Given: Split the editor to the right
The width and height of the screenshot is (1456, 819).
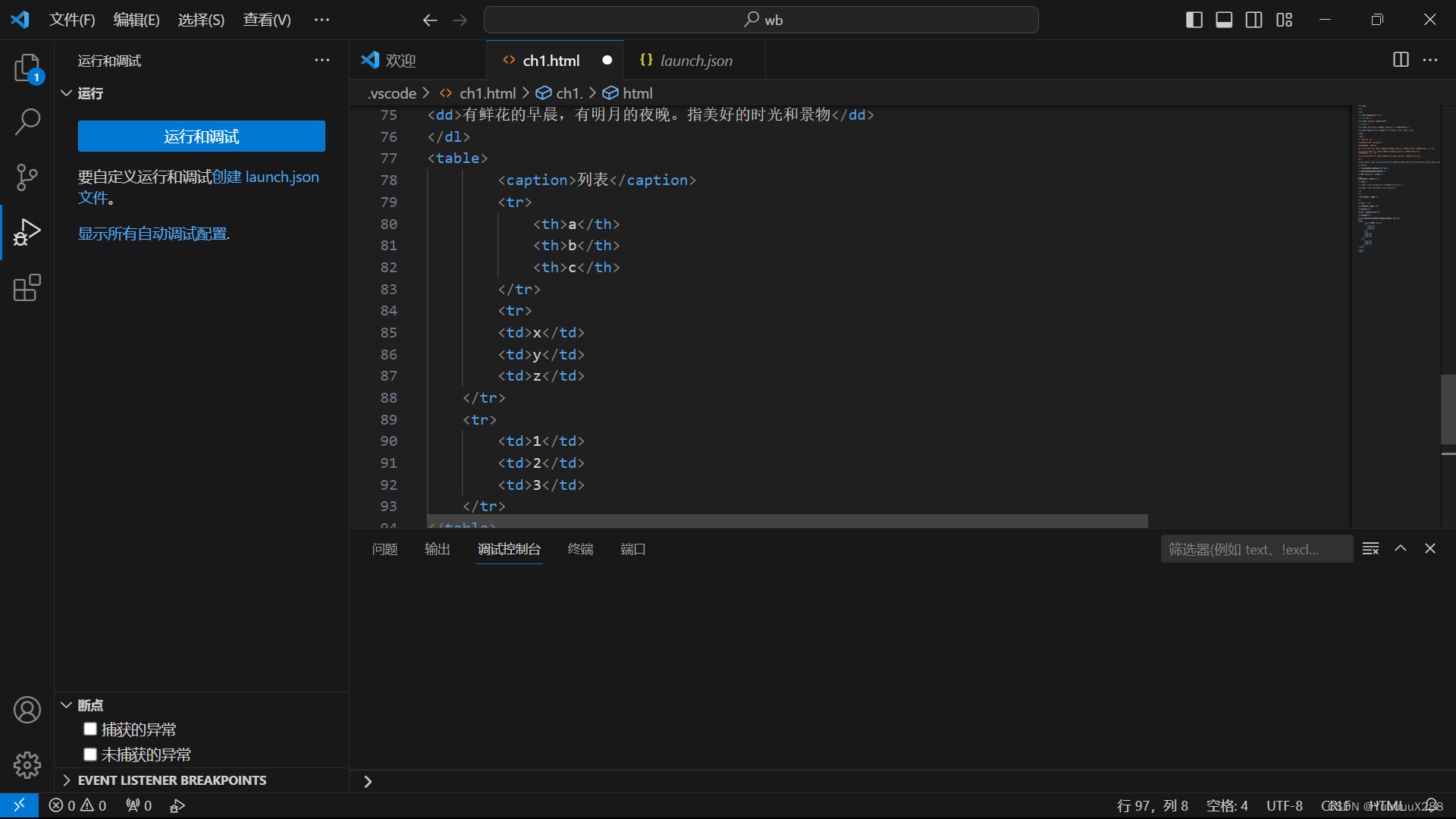Looking at the screenshot, I should (x=1401, y=60).
